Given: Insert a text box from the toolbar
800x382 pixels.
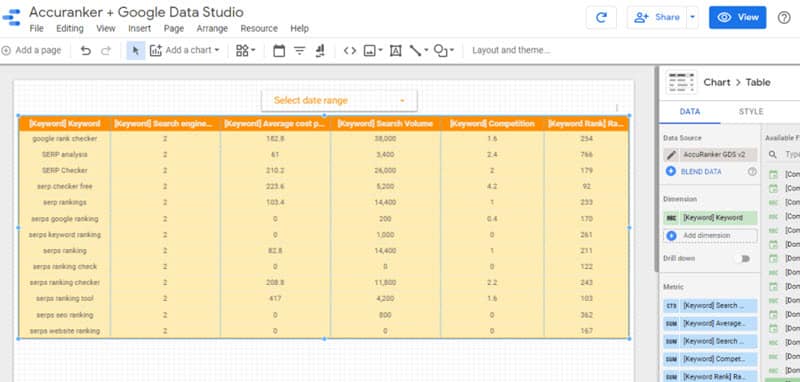Looking at the screenshot, I should (395, 50).
